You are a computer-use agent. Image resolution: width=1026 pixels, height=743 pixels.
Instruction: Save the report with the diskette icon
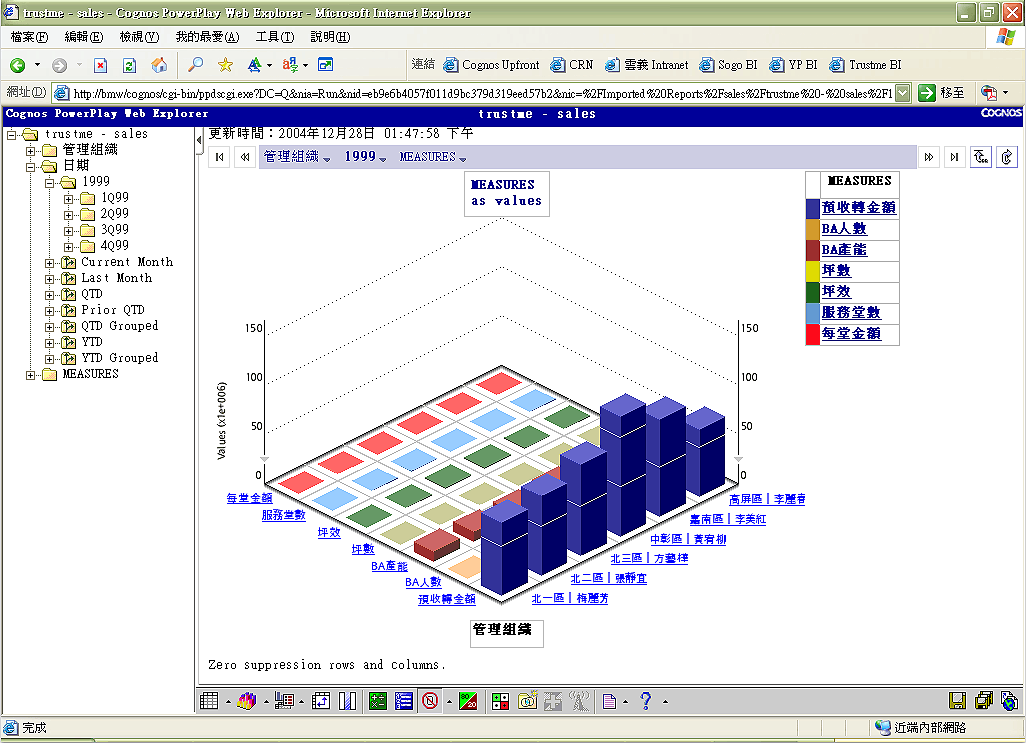[x=957, y=701]
